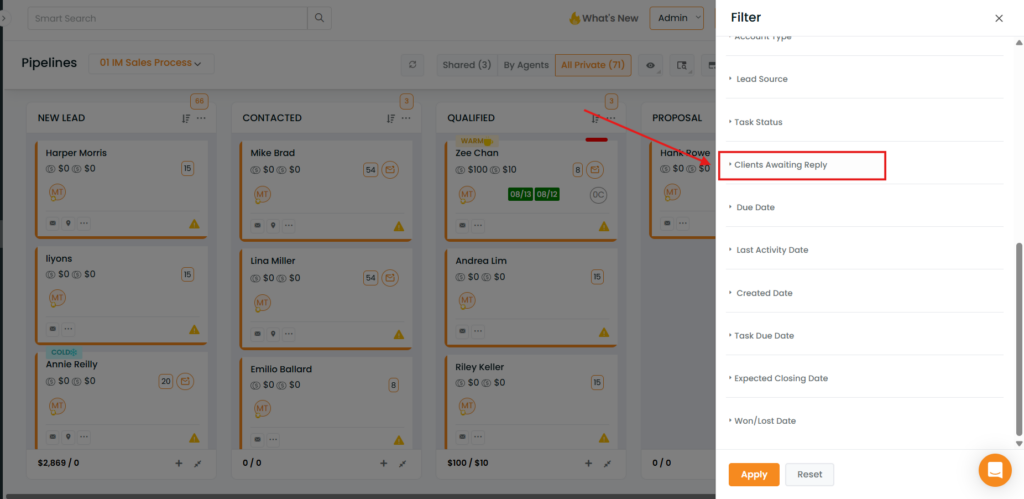Open more options on liyons card

68,329
